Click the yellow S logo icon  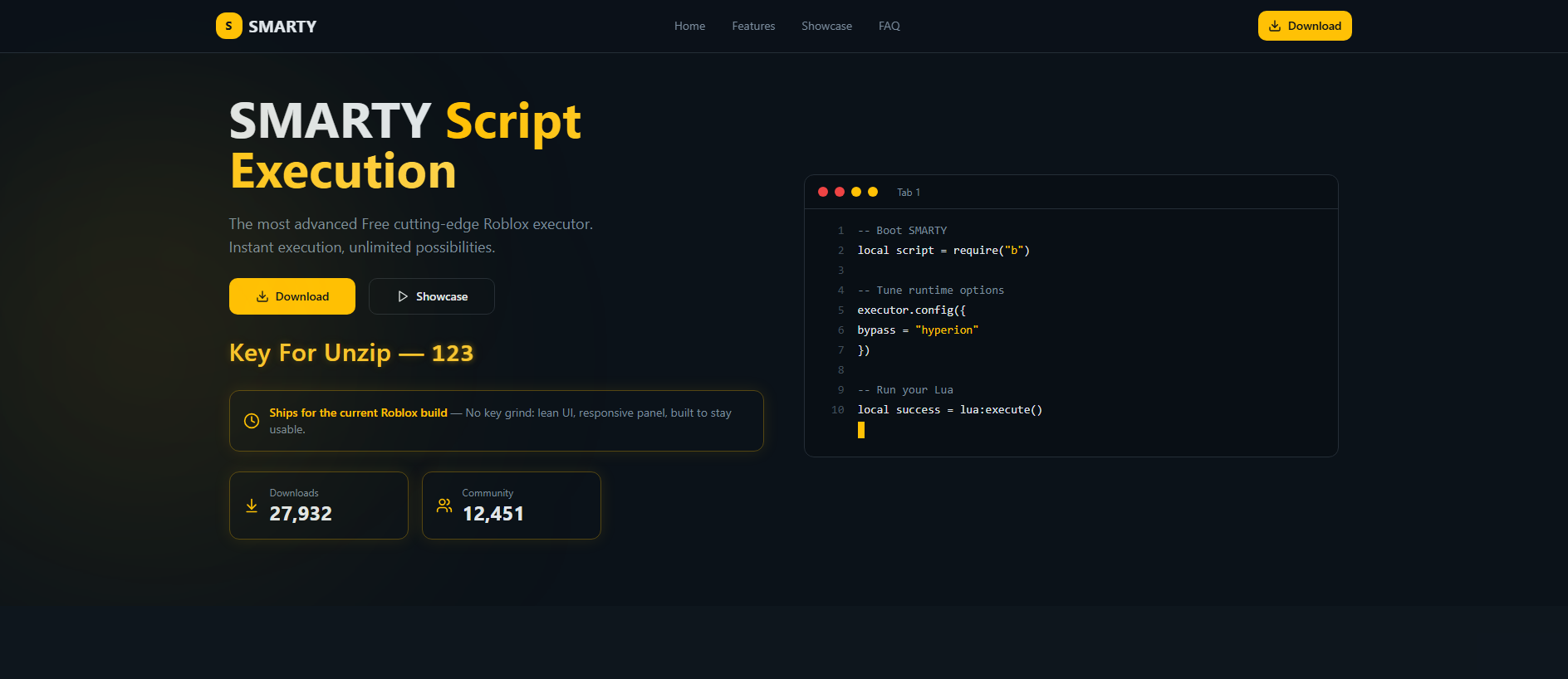tap(229, 26)
